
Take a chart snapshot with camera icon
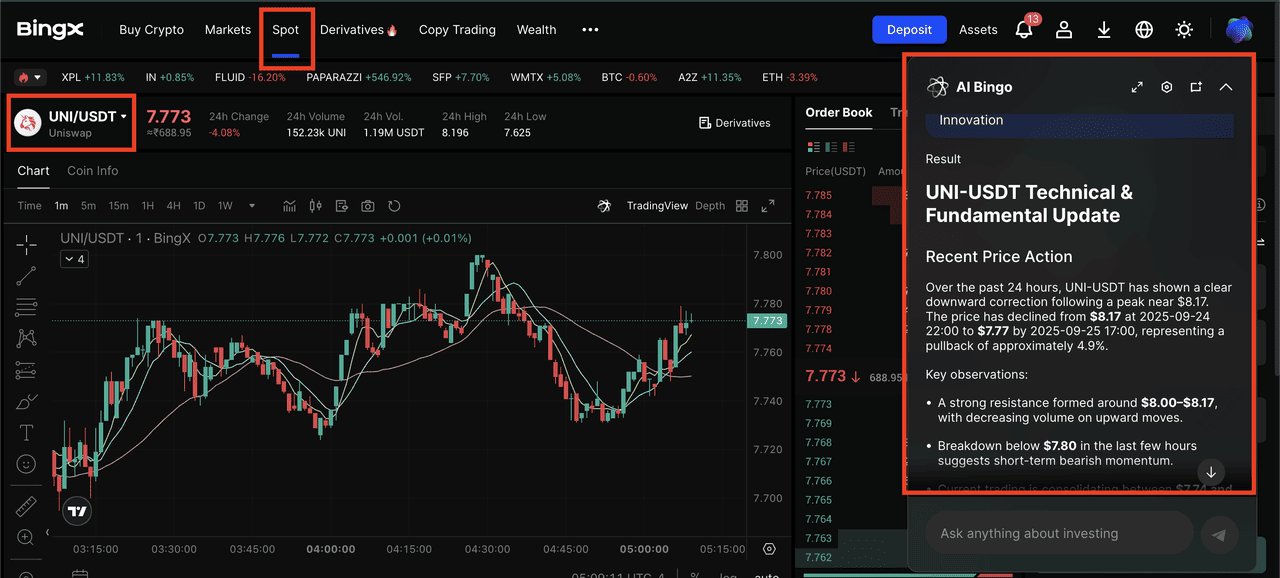(368, 206)
